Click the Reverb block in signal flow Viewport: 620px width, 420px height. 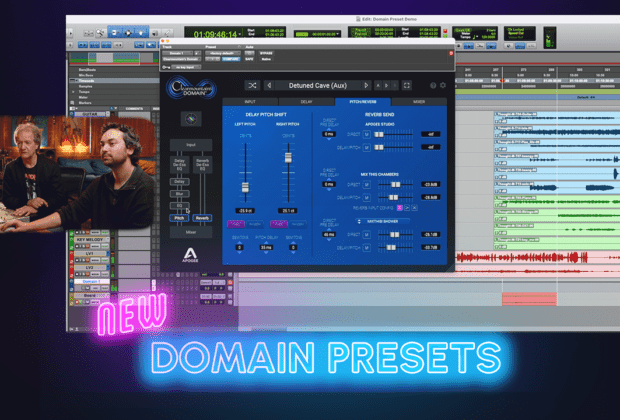pyautogui.click(x=202, y=218)
